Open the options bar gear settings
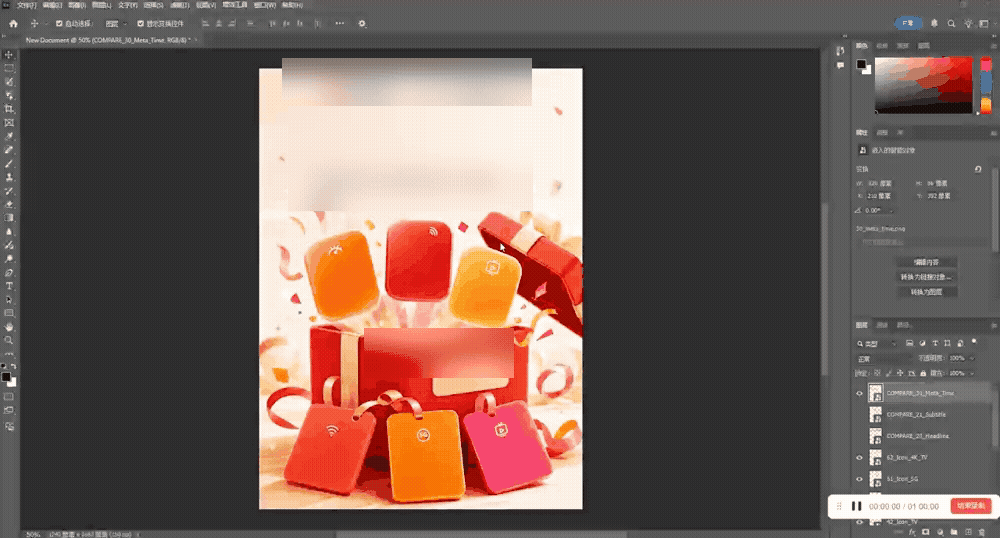The image size is (1000, 538). (362, 24)
